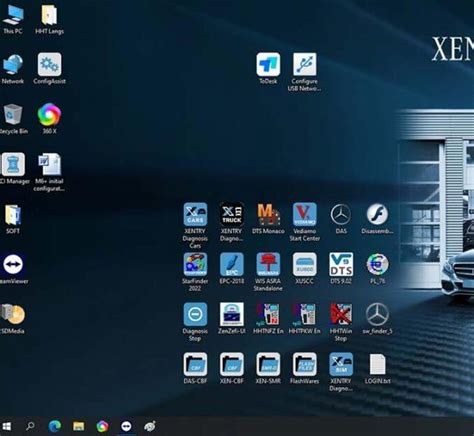474x436 pixels.
Task: Open the PL_76 price list shortcut
Action: [x=377, y=269]
